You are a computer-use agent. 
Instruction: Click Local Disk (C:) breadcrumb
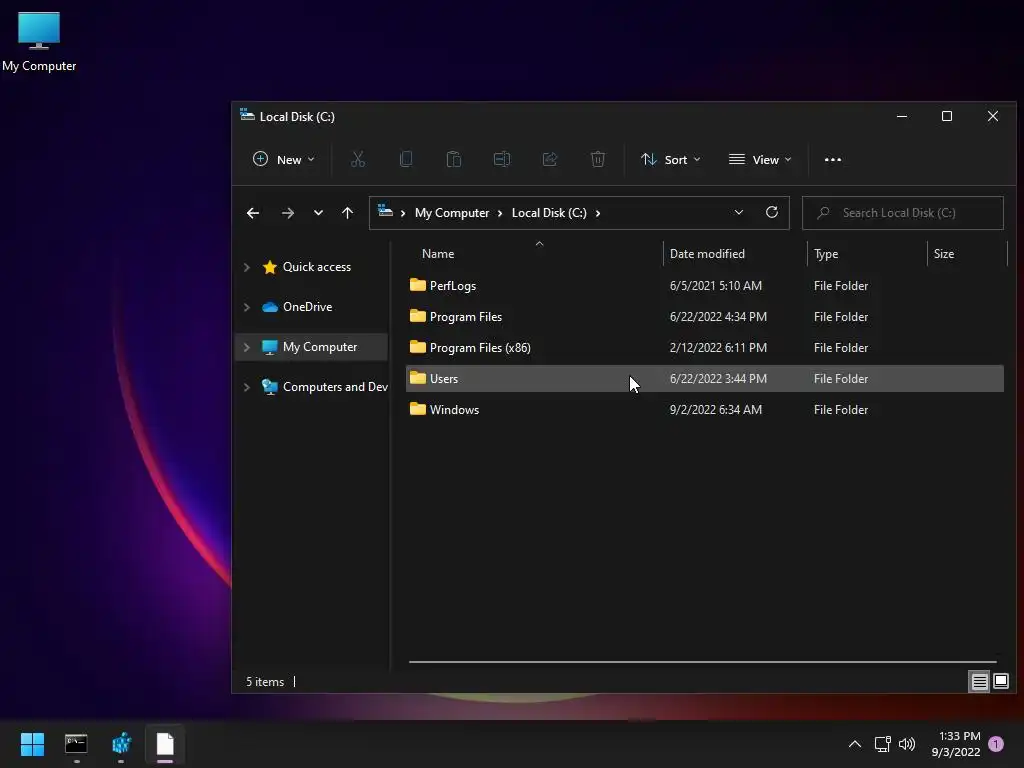[x=549, y=213]
